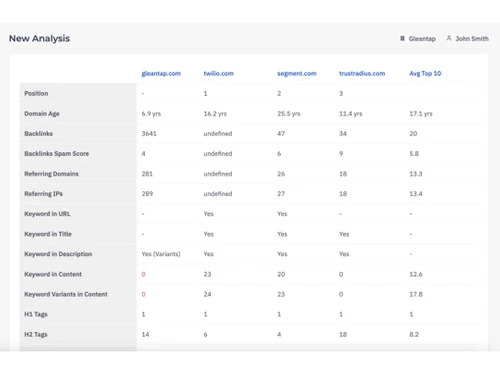Viewport: 500px width, 375px height.
Task: Click the 16.2 yrs domain age value
Action: 215,114
